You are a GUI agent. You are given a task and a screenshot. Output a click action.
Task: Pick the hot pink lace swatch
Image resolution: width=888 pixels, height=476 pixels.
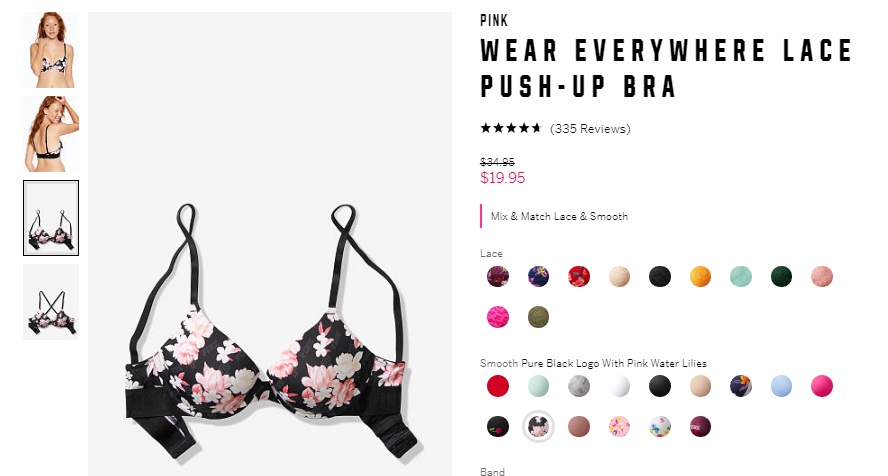(498, 317)
